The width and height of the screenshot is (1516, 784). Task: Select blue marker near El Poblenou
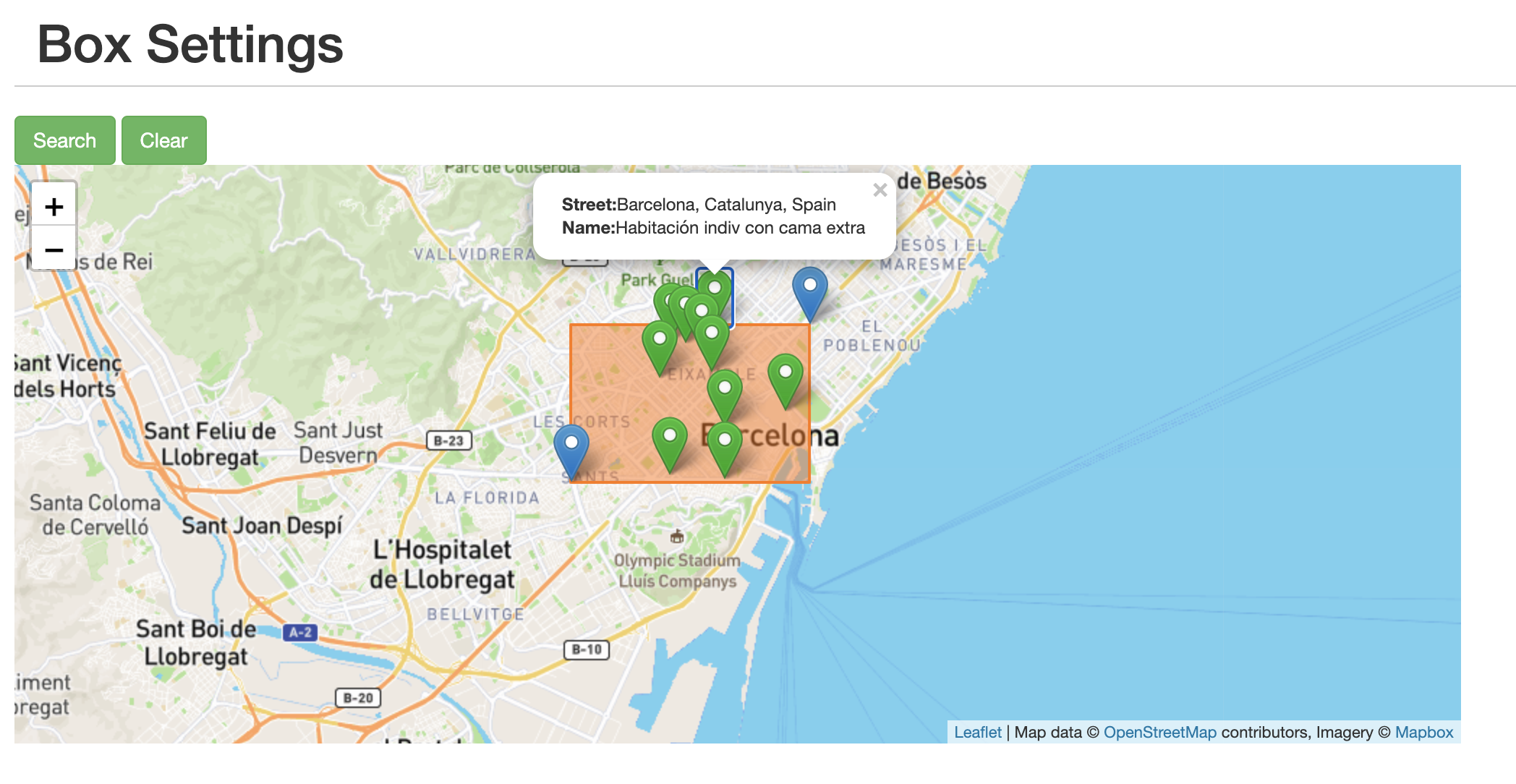tap(809, 286)
